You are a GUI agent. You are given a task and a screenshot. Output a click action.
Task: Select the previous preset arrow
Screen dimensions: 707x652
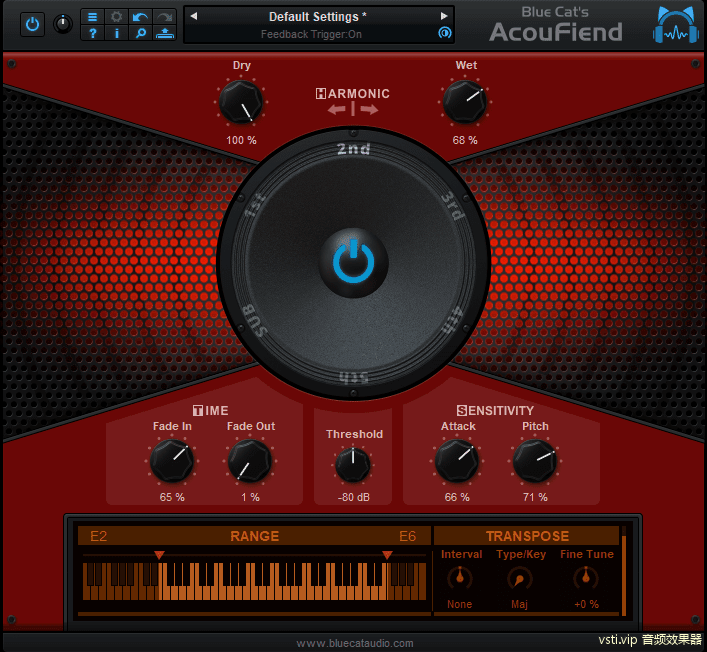click(194, 16)
